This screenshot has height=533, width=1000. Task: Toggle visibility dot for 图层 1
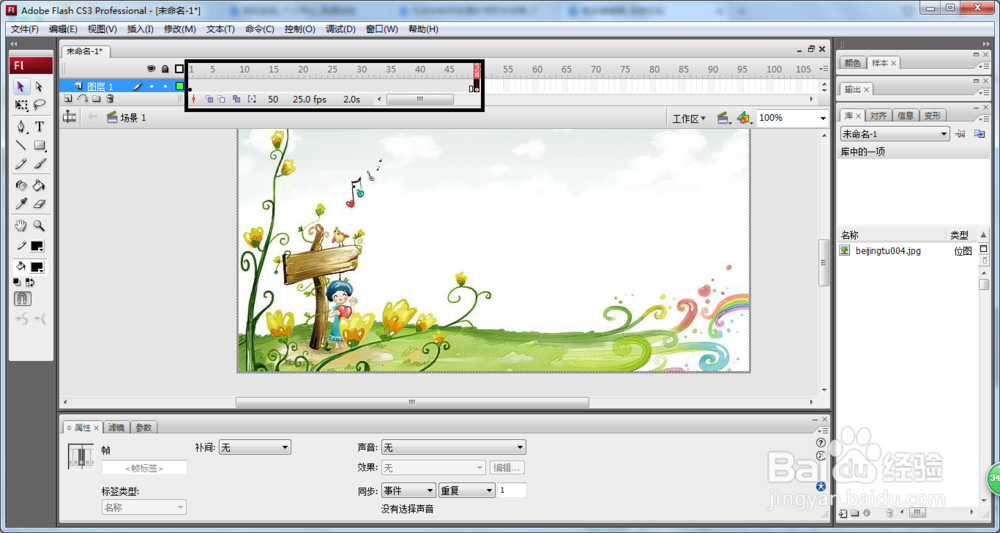click(x=151, y=86)
